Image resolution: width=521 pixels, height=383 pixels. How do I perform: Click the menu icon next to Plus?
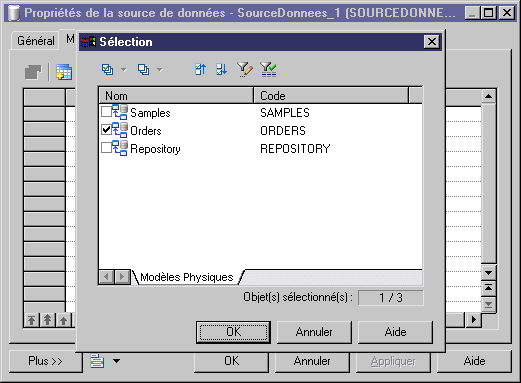(97, 361)
